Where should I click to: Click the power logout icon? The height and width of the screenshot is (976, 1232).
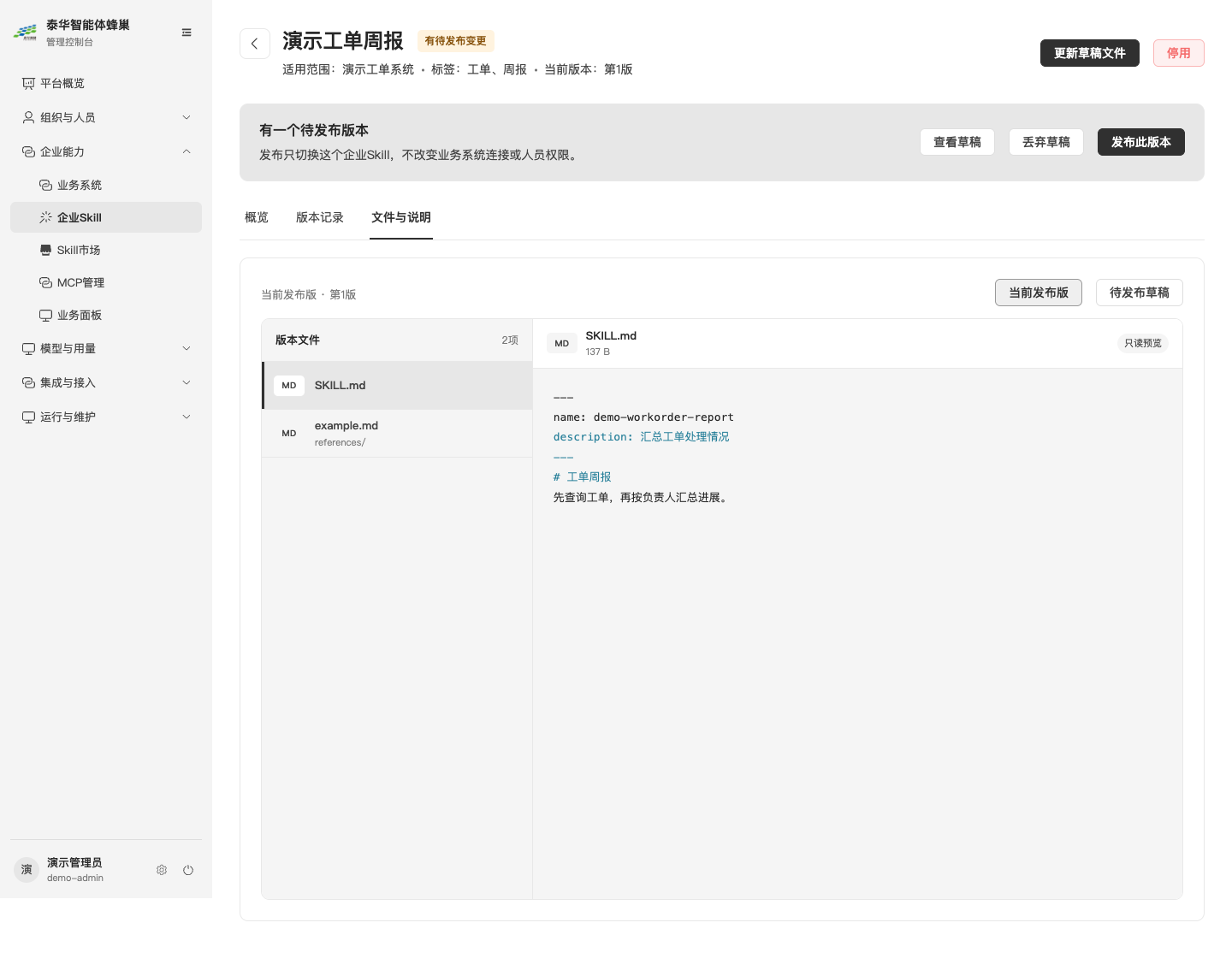pyautogui.click(x=188, y=870)
